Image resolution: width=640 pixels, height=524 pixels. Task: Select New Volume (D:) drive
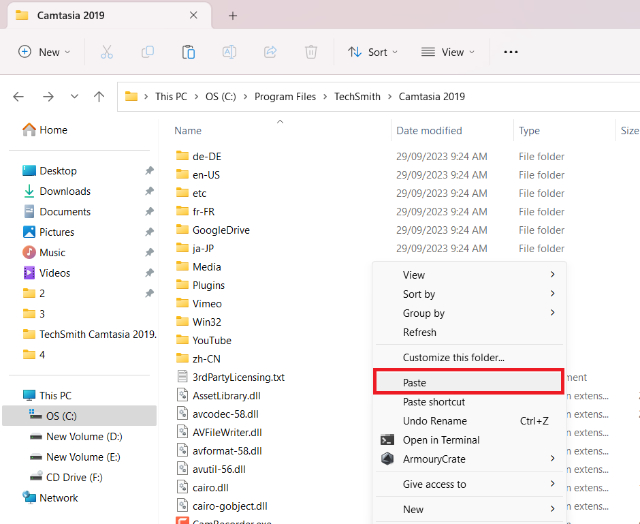tap(76, 436)
